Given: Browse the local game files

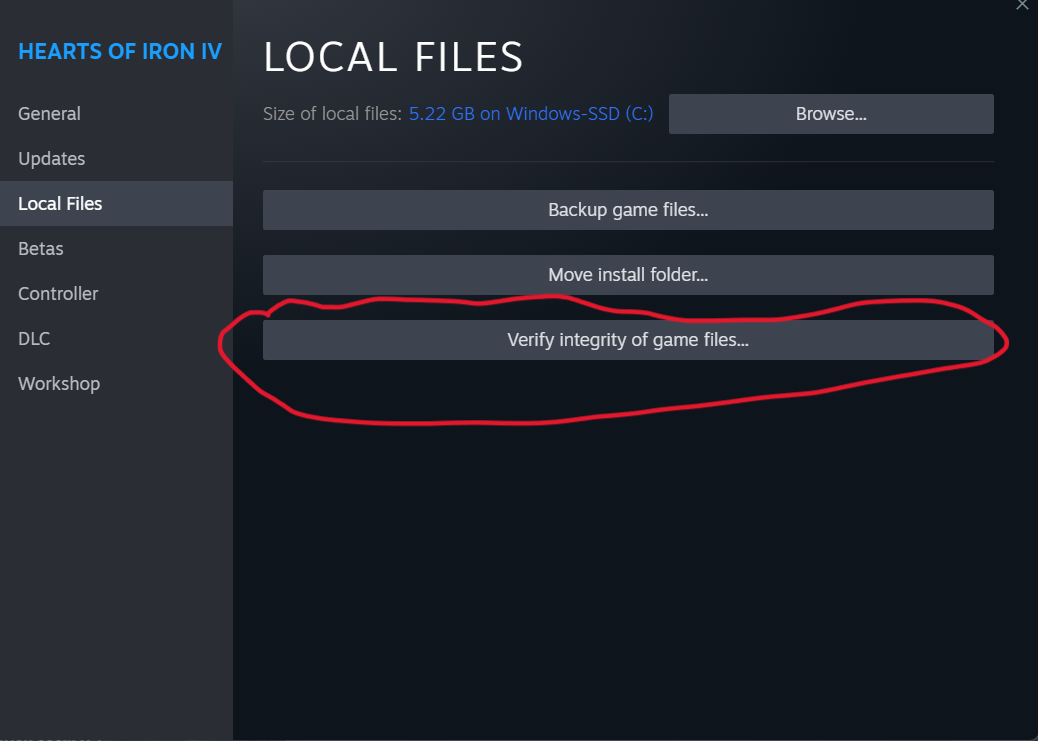Looking at the screenshot, I should coord(830,113).
